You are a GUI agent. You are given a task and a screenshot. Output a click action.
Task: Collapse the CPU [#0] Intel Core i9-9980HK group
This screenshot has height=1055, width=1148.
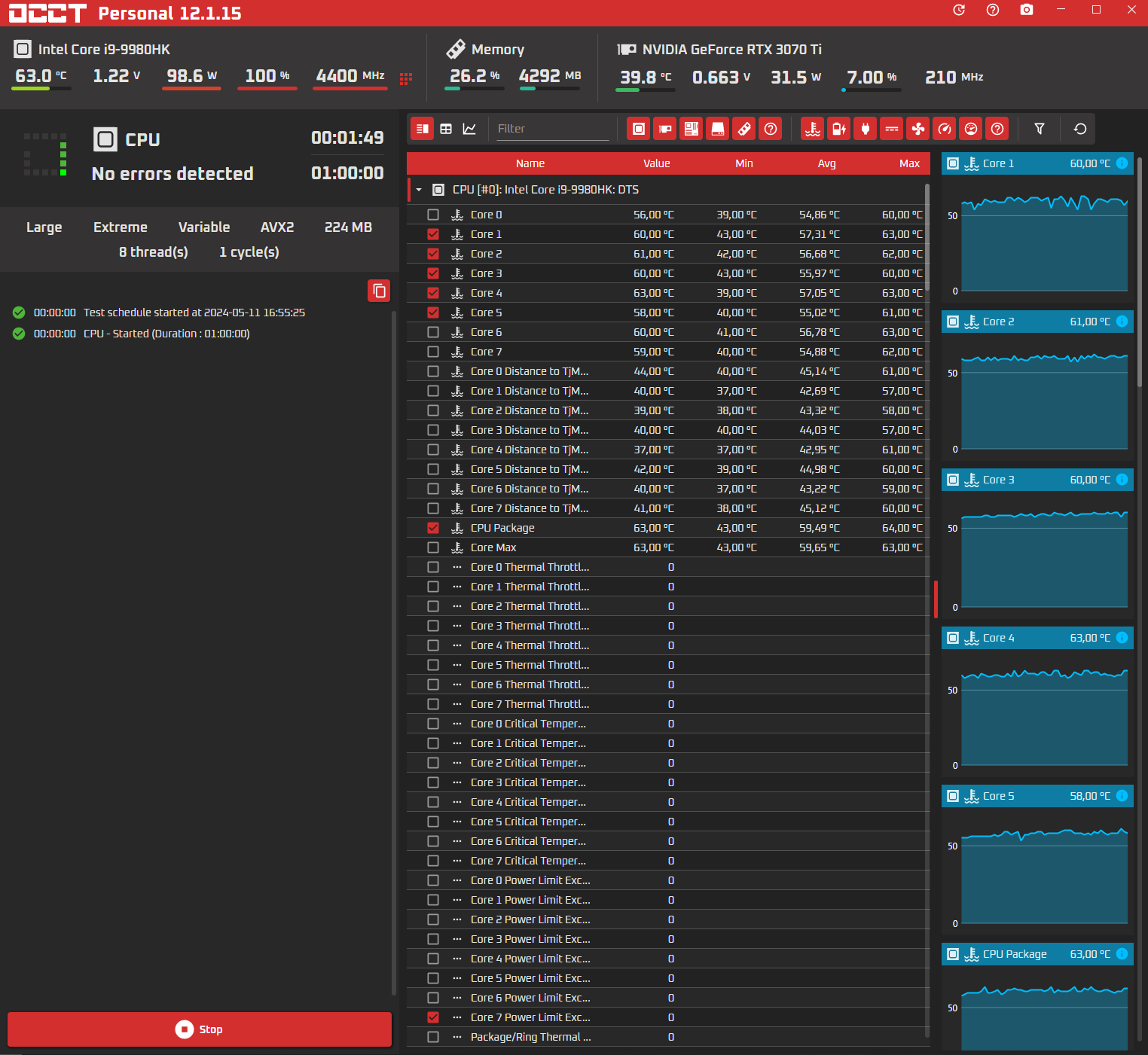[419, 190]
